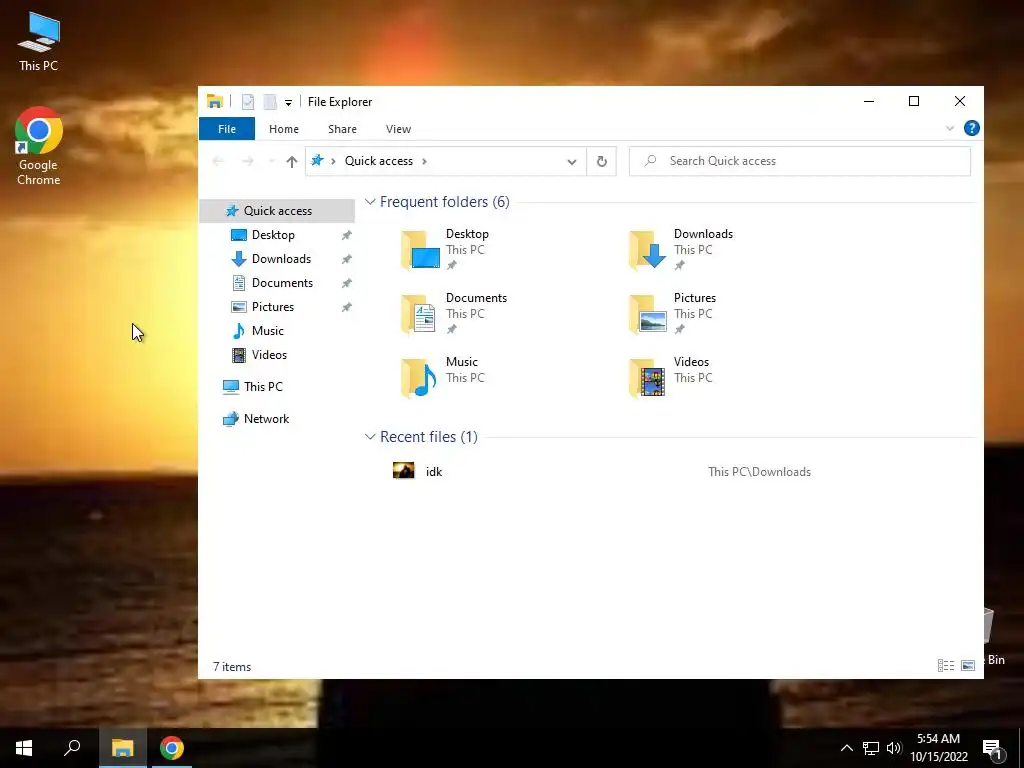
Task: Open the This PC desktop icon
Action: point(39,40)
